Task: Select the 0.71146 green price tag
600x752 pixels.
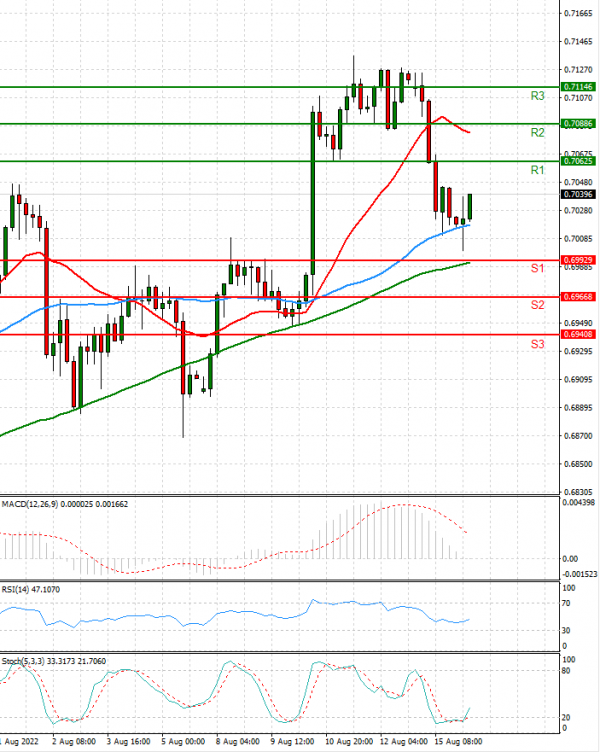Action: coord(578,87)
